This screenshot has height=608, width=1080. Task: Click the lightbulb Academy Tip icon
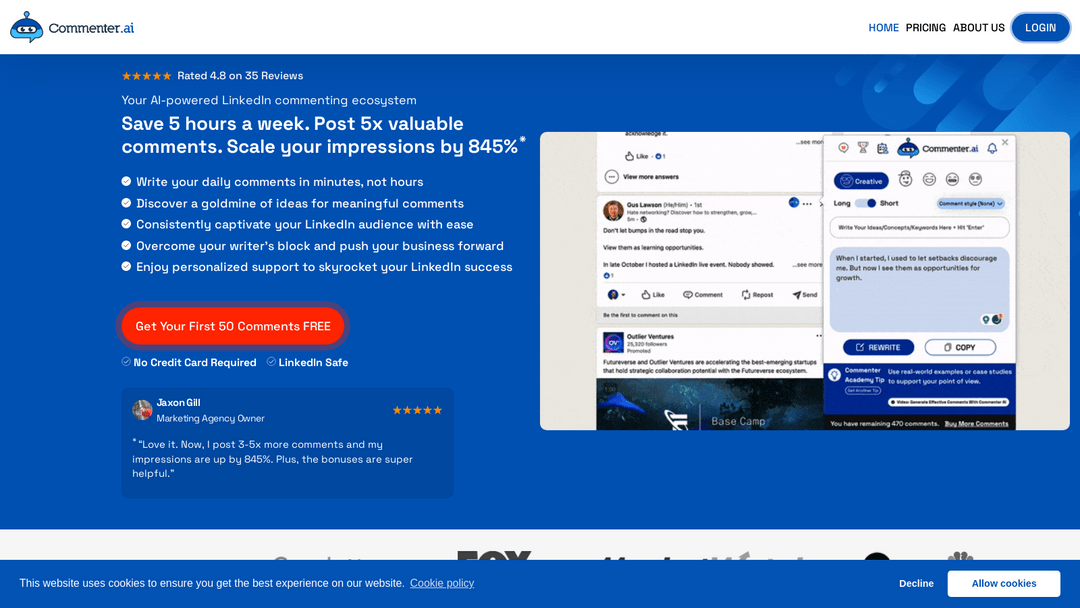click(834, 375)
